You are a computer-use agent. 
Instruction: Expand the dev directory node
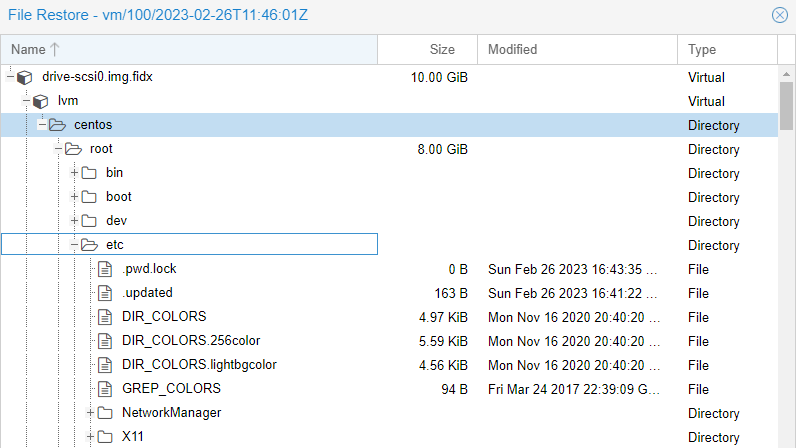(x=74, y=220)
